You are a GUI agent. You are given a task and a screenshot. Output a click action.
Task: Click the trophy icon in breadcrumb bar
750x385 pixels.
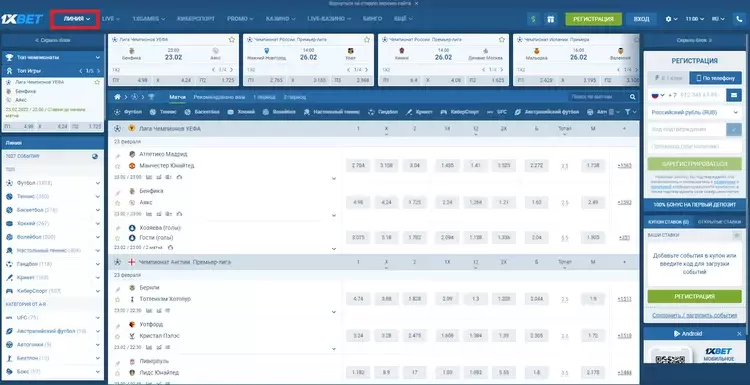151,97
